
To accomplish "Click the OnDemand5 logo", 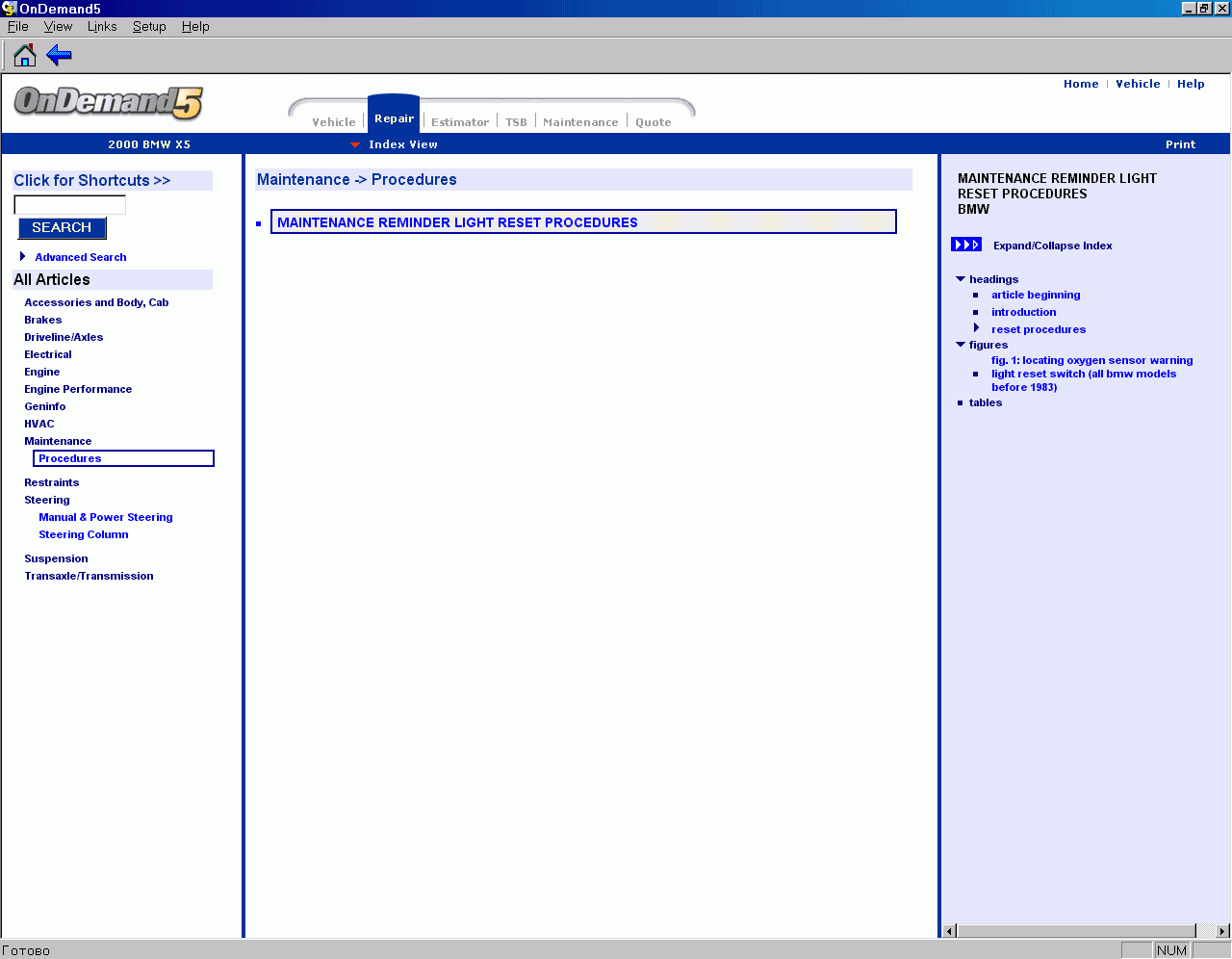I will click(108, 102).
